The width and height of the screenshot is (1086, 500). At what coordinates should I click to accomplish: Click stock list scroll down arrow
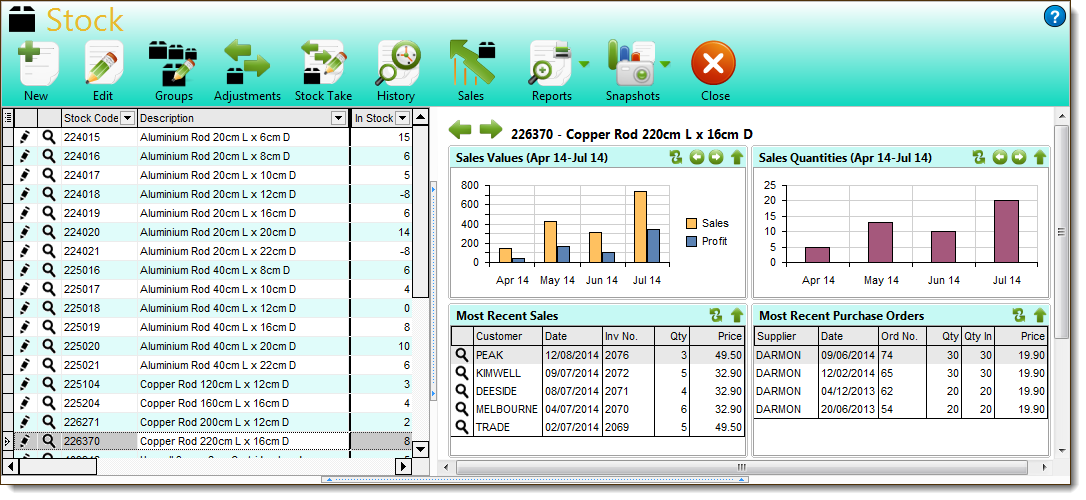(420, 449)
